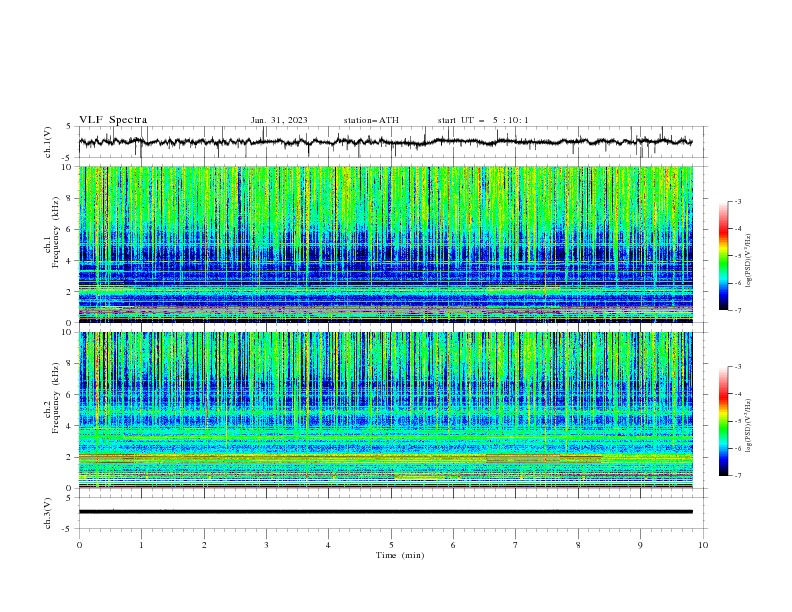Select the date text "Jan. 31, 2023"
The image size is (792, 612).
tap(279, 120)
